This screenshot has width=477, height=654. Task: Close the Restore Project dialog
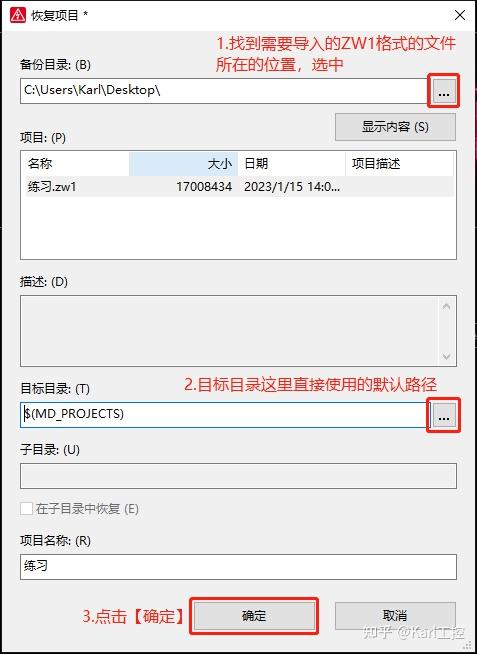(459, 16)
